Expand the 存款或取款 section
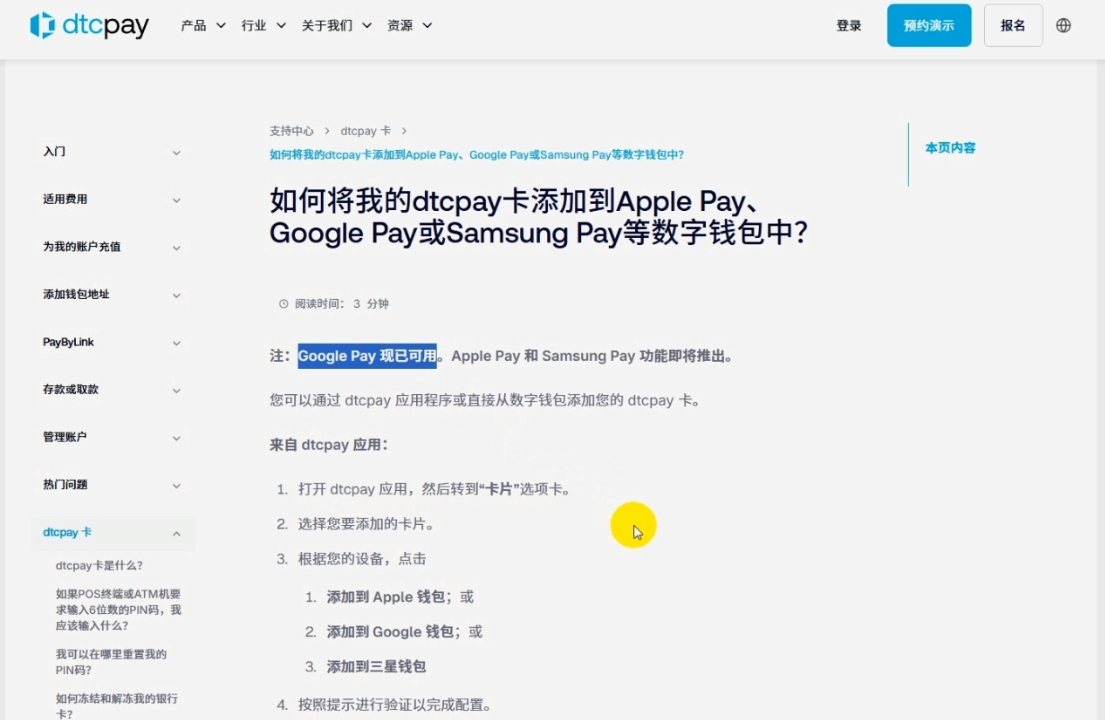1105x720 pixels. coord(112,390)
